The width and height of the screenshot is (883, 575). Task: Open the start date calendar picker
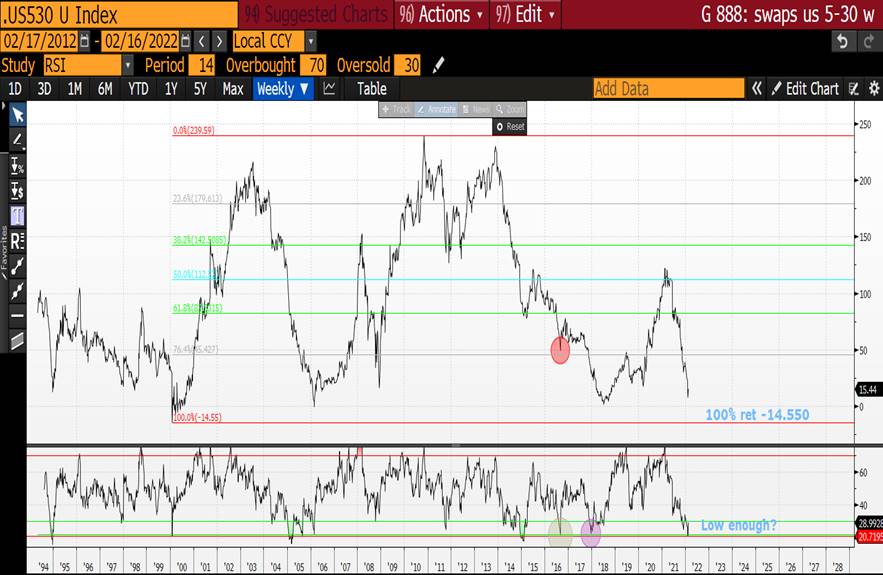point(84,41)
